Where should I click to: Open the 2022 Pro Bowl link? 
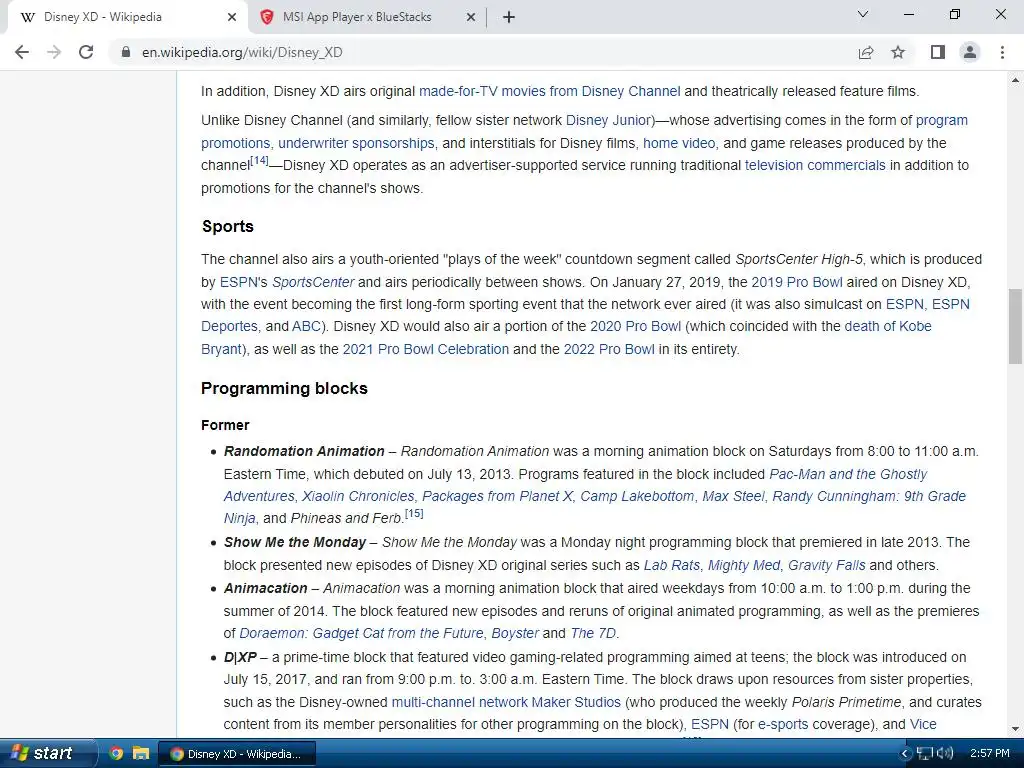click(x=609, y=349)
